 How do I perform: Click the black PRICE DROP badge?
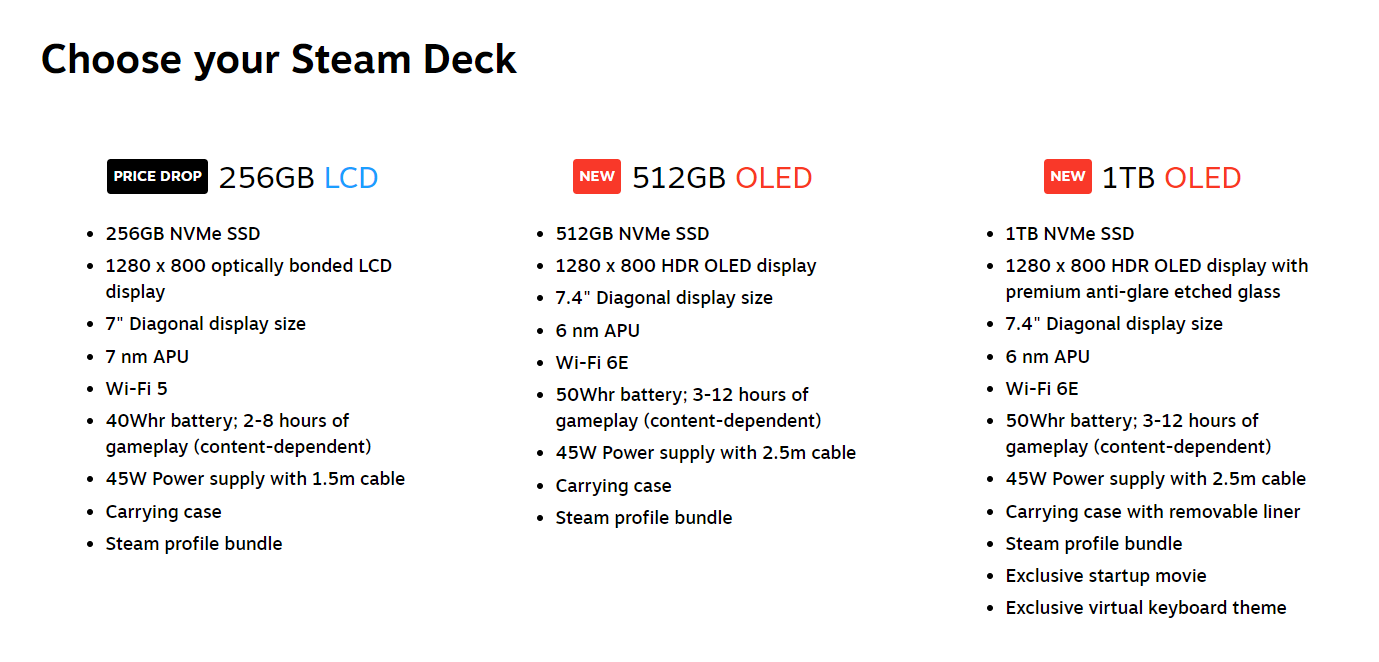pyautogui.click(x=157, y=177)
